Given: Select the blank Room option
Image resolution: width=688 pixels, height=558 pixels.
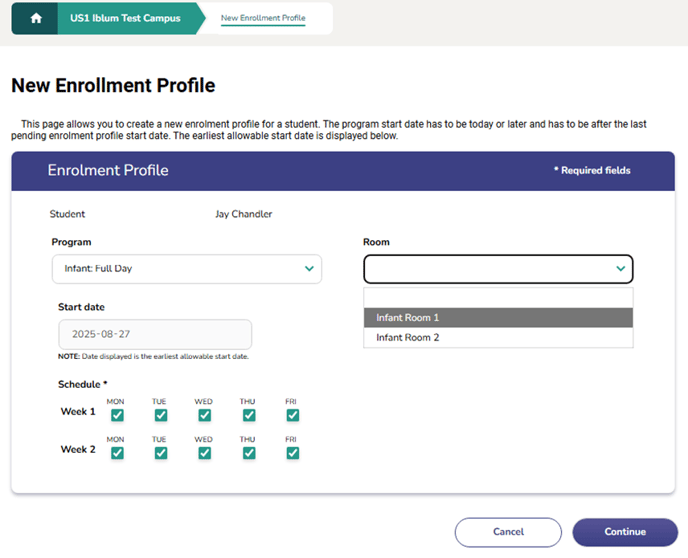Looking at the screenshot, I should (498, 298).
